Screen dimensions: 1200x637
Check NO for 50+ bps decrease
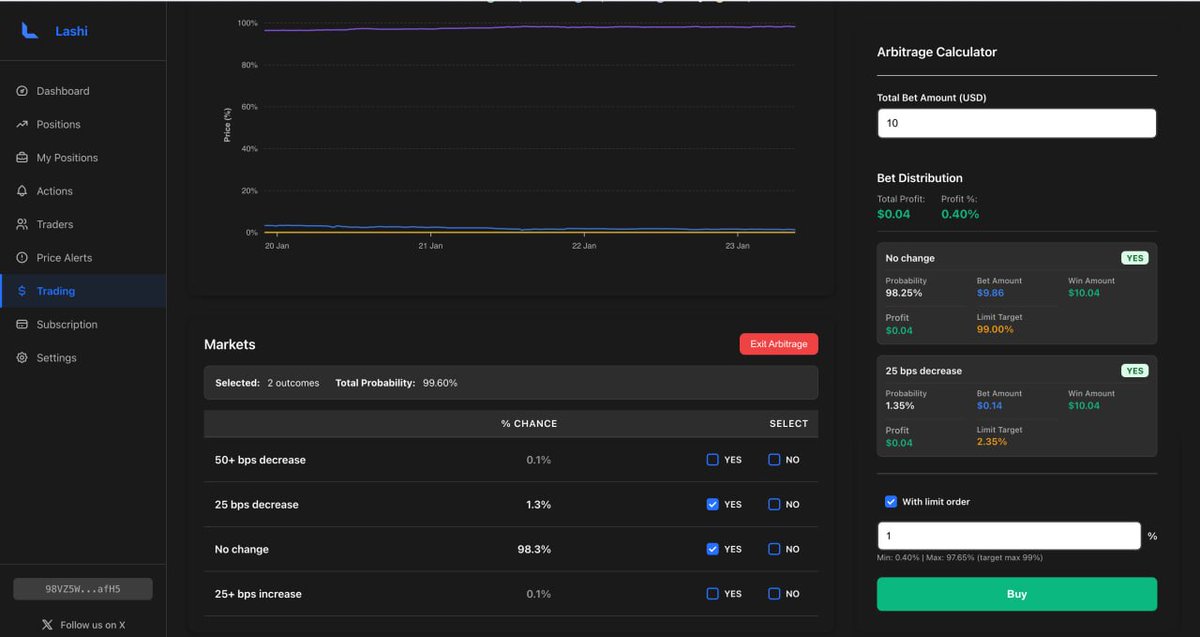[x=774, y=460]
